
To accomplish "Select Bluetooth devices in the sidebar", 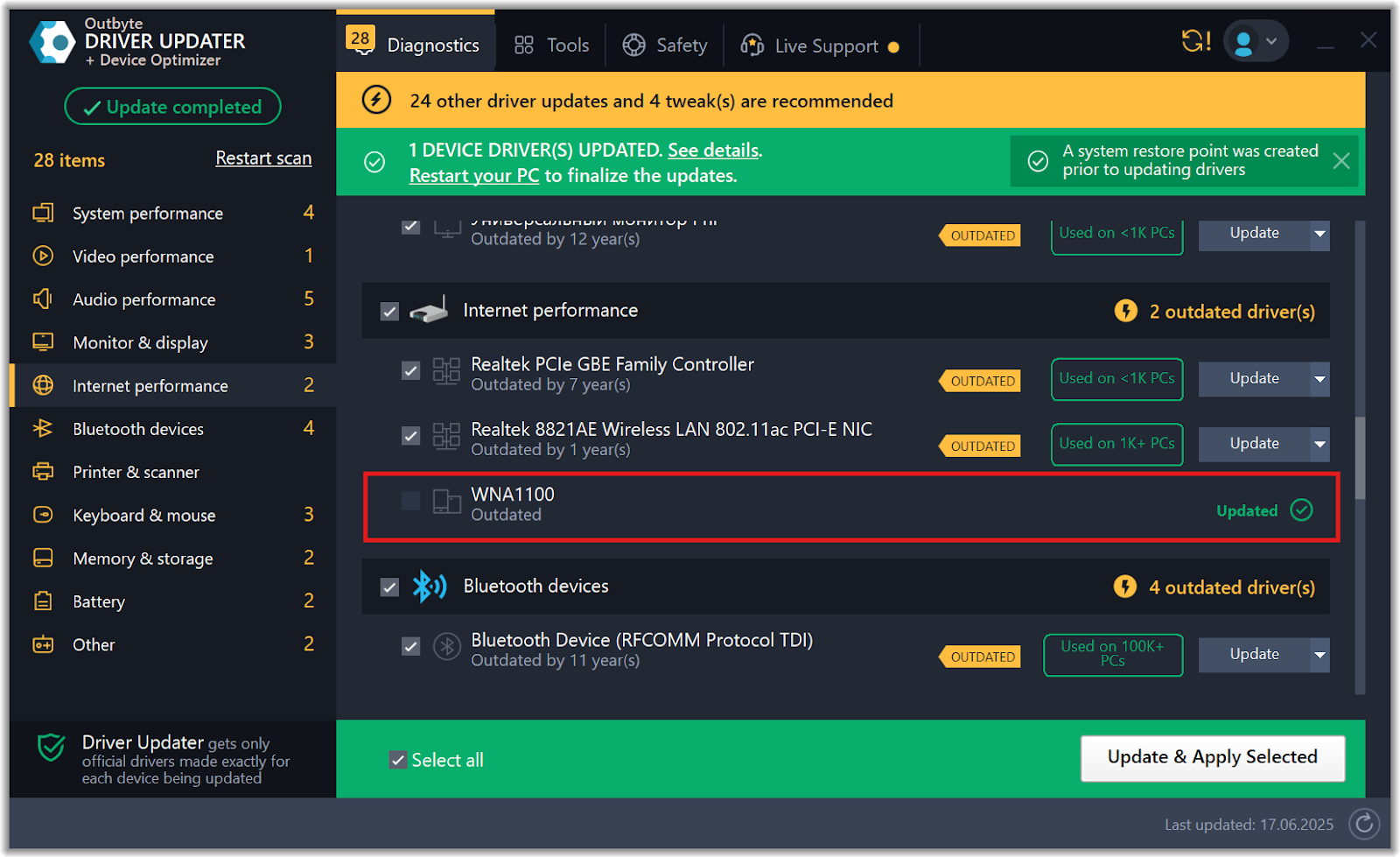I will pos(173,428).
